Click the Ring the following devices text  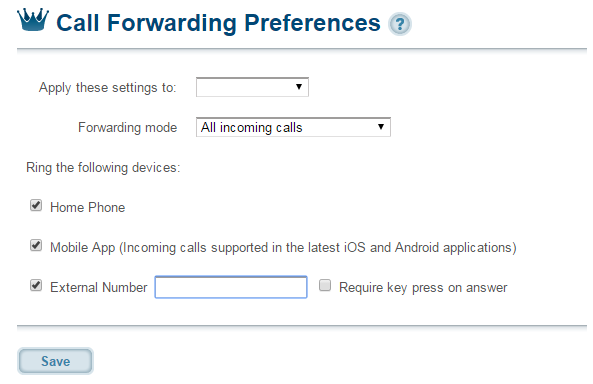103,168
